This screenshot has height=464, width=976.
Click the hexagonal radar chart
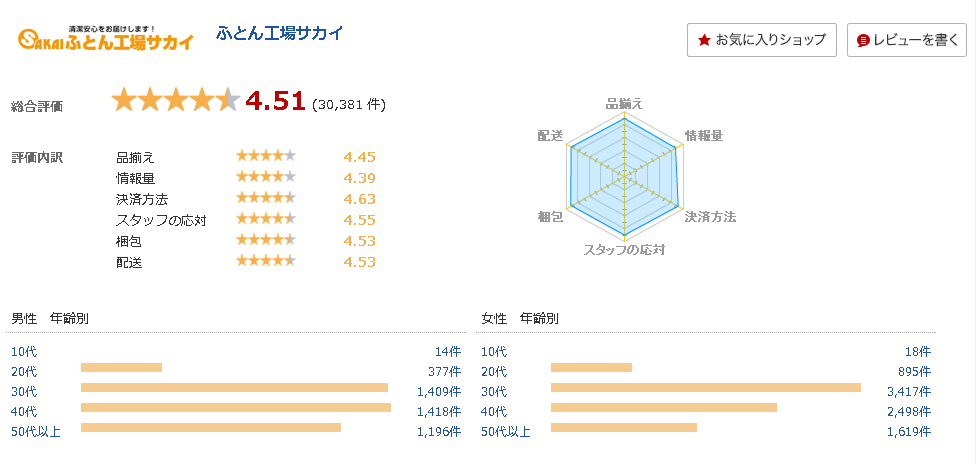coord(625,178)
